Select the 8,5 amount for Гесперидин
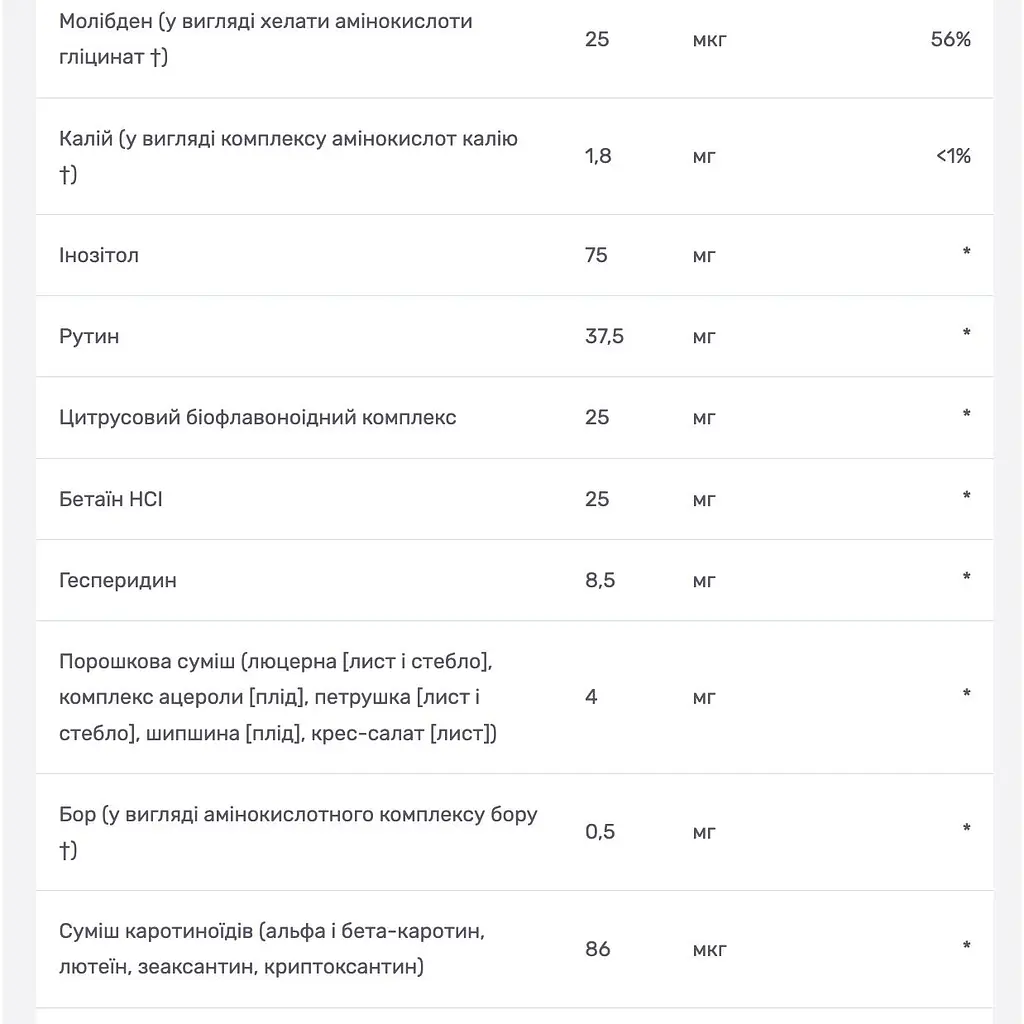 coord(600,580)
